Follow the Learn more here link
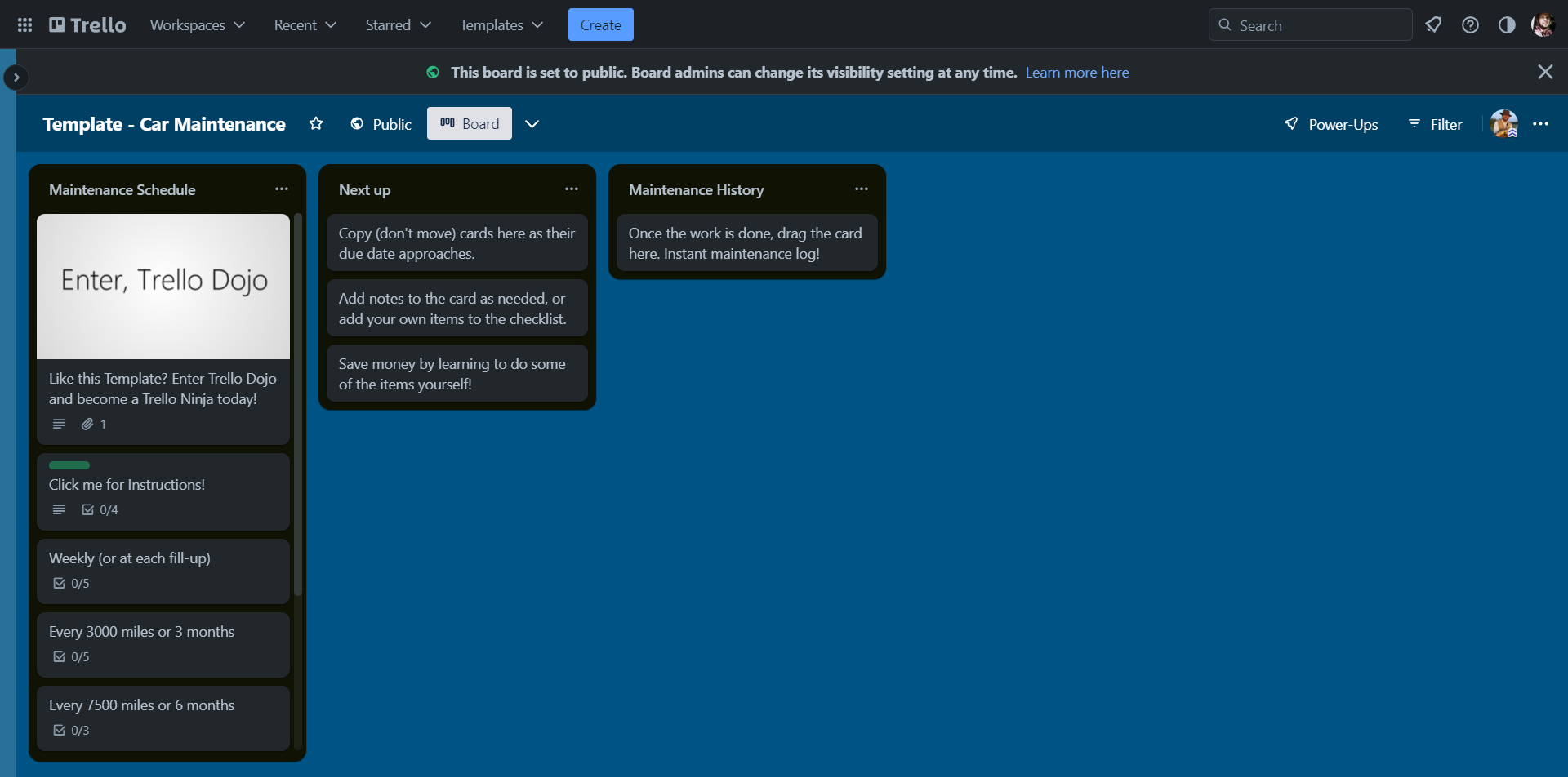The width and height of the screenshot is (1568, 778). point(1076,73)
